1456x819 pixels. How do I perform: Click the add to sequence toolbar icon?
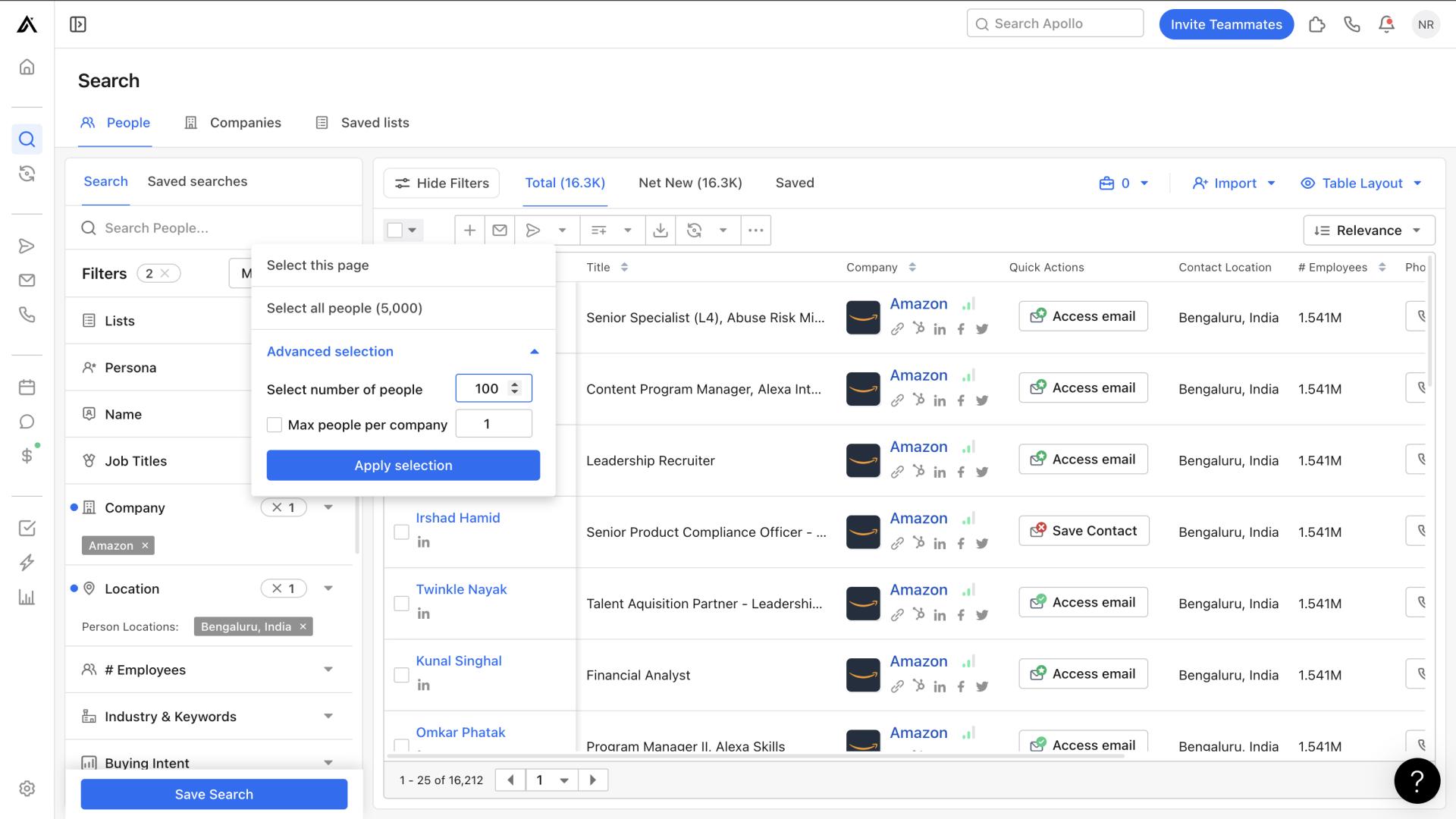tap(533, 231)
